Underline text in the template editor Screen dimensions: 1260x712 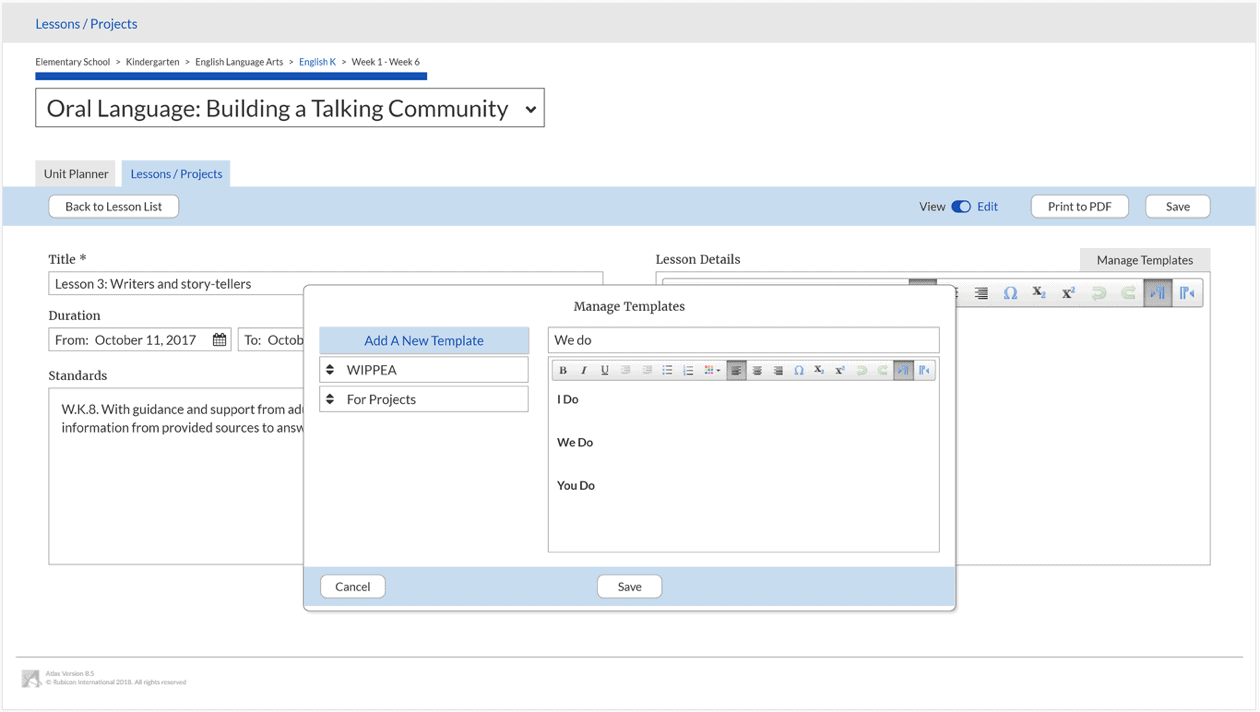tap(605, 370)
